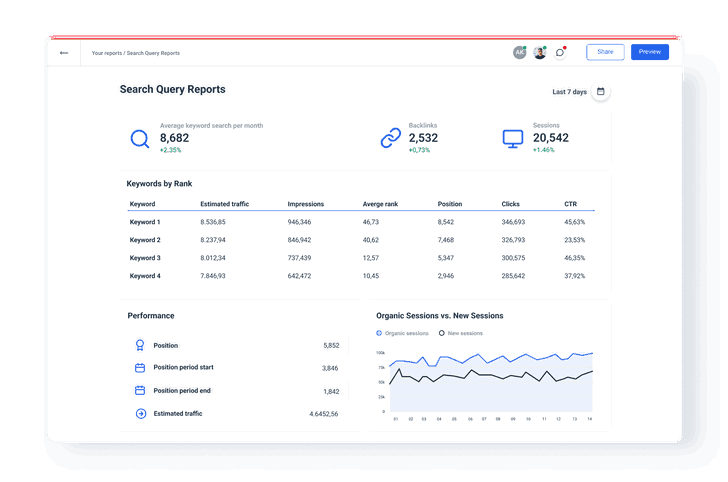Viewport: 728px width, 482px height.
Task: Sort by Estimated traffic column header
Action: pos(224,204)
